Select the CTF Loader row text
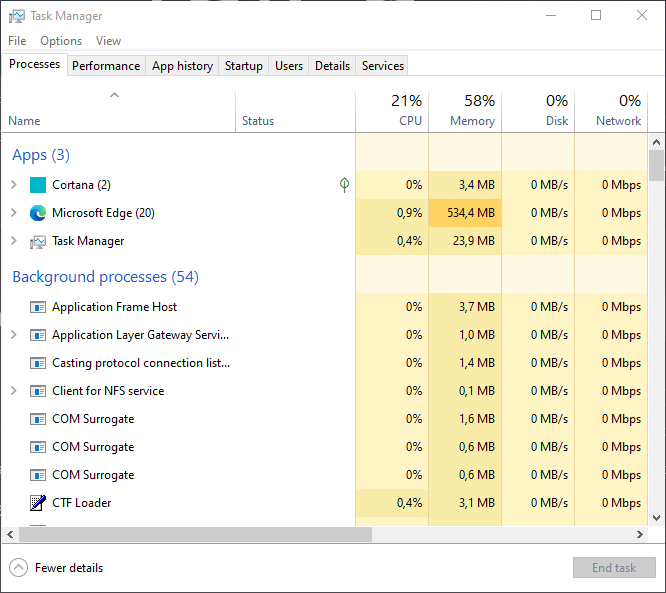 pos(82,503)
